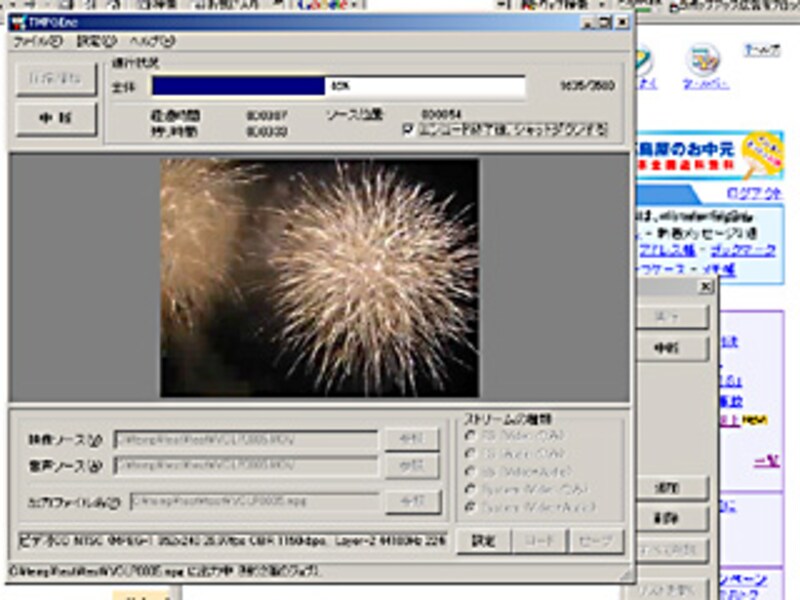
Task: Click Browse button next to video source
Action: pos(412,440)
